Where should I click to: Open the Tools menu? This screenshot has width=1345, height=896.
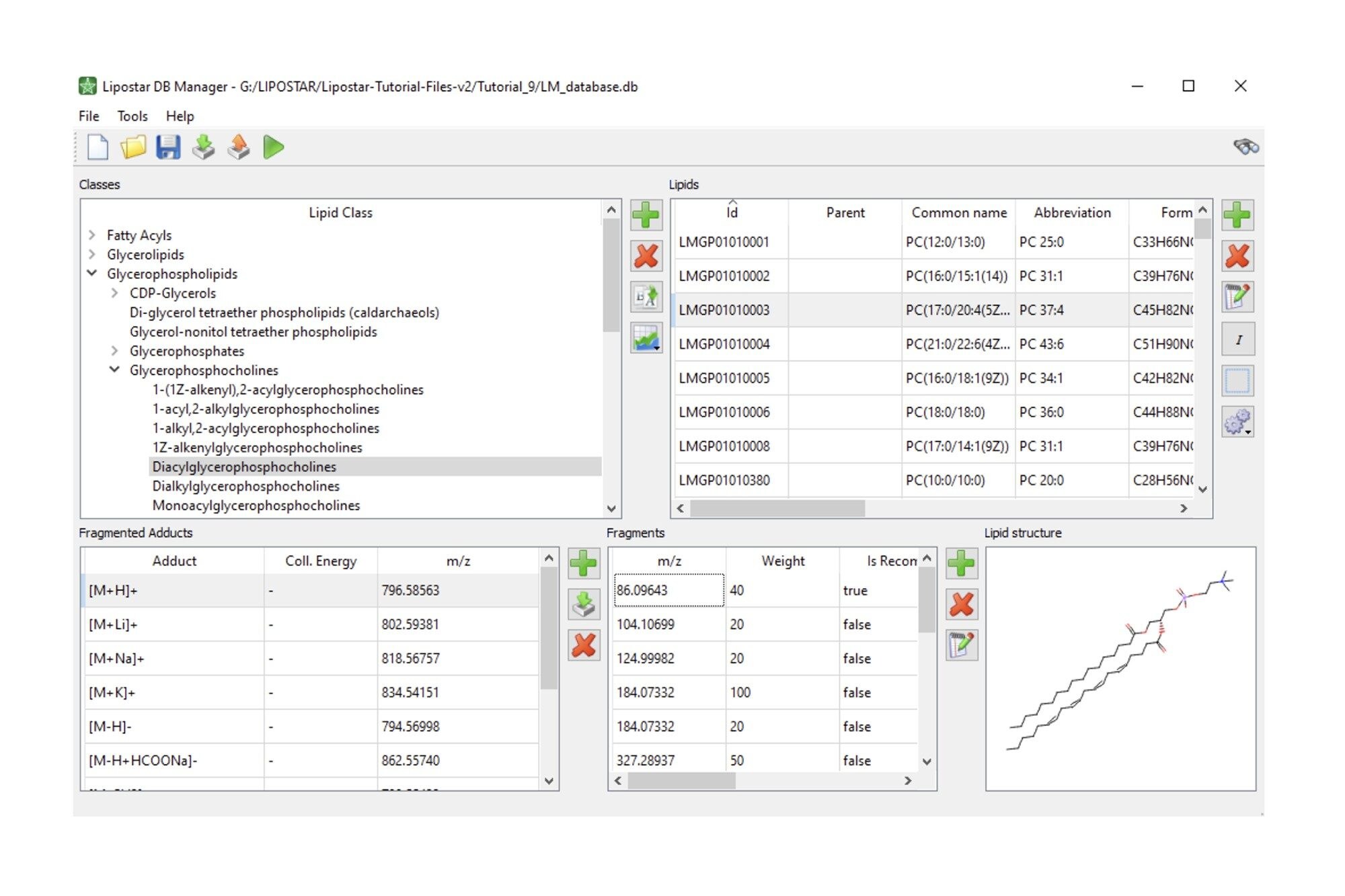(x=132, y=116)
